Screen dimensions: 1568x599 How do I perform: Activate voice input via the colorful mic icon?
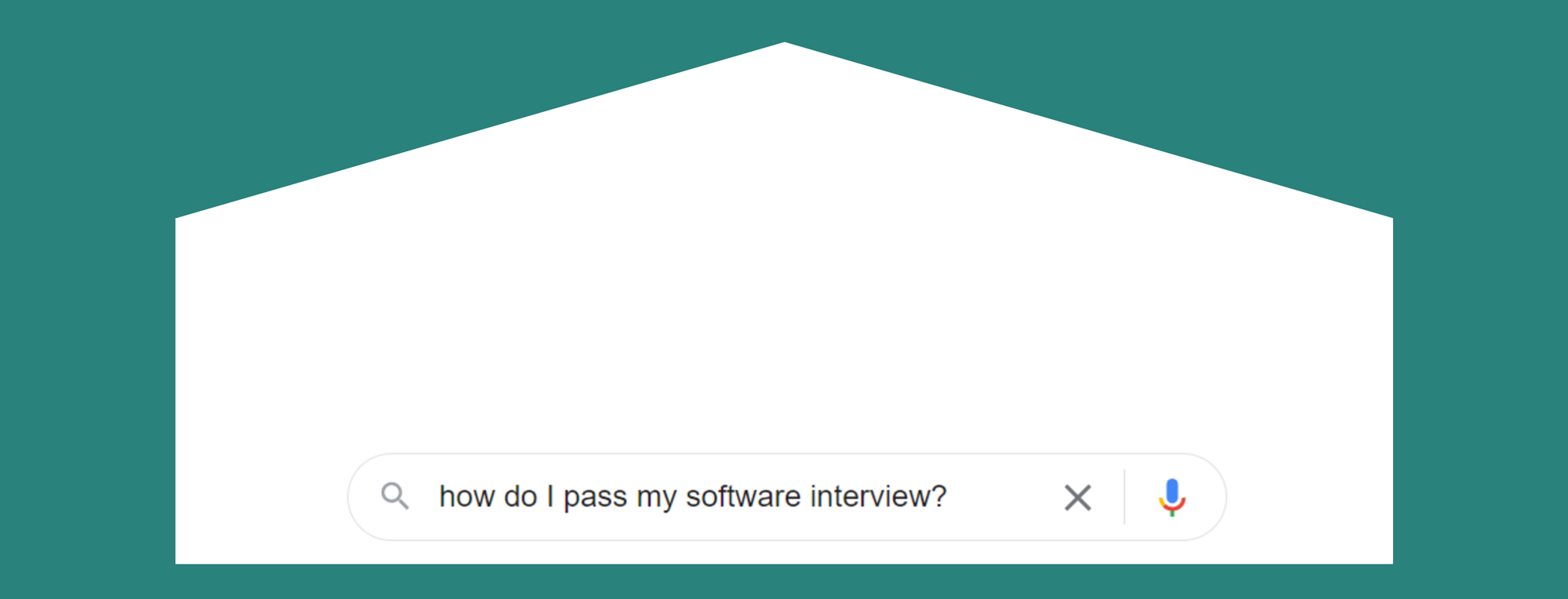(x=1174, y=497)
